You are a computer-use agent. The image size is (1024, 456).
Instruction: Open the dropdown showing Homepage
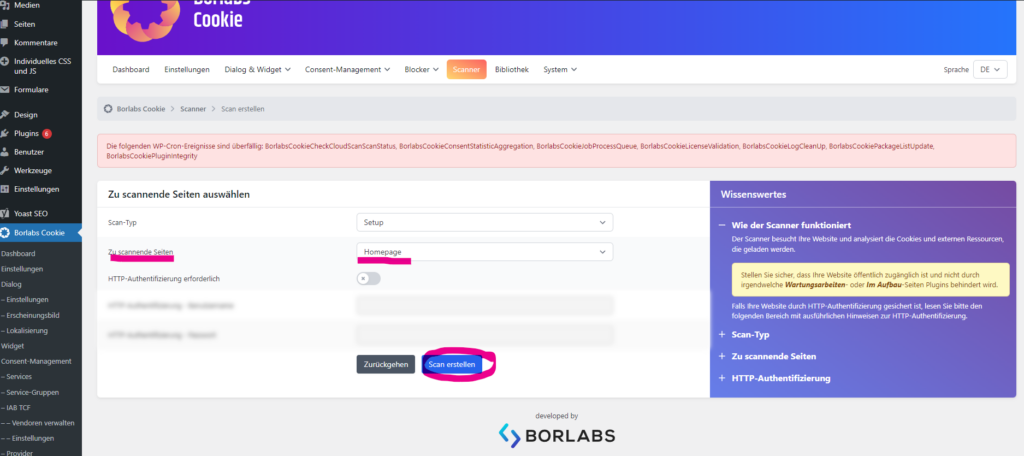(484, 252)
